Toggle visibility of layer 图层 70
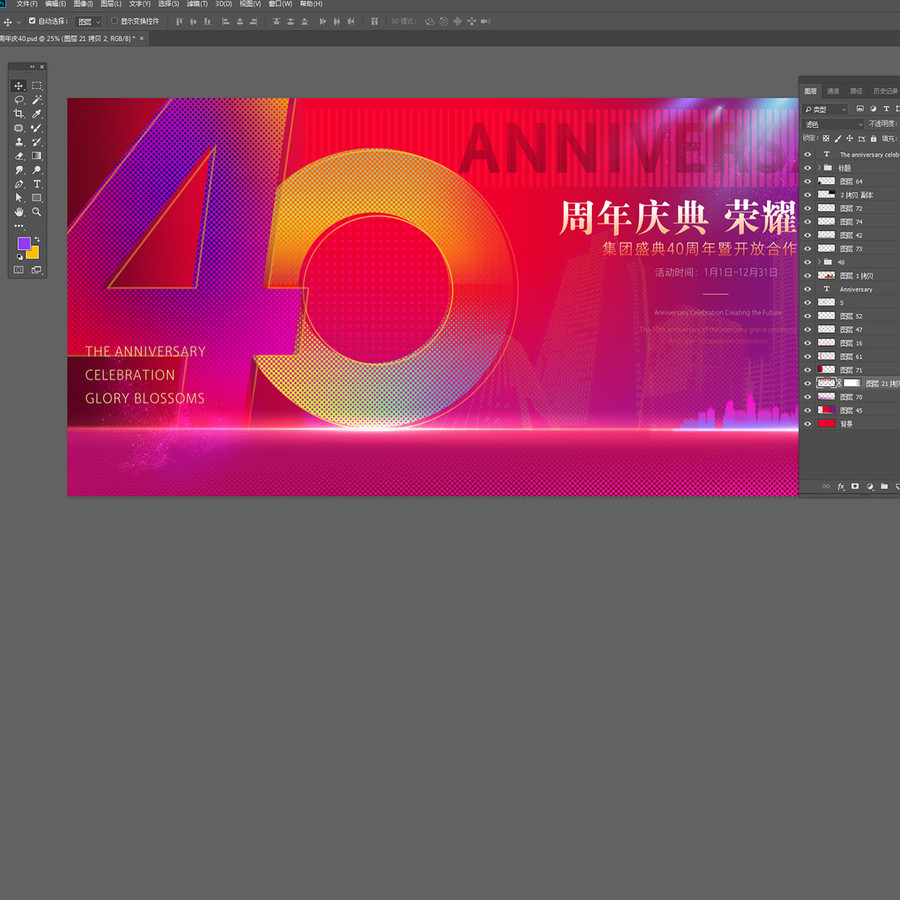 808,397
